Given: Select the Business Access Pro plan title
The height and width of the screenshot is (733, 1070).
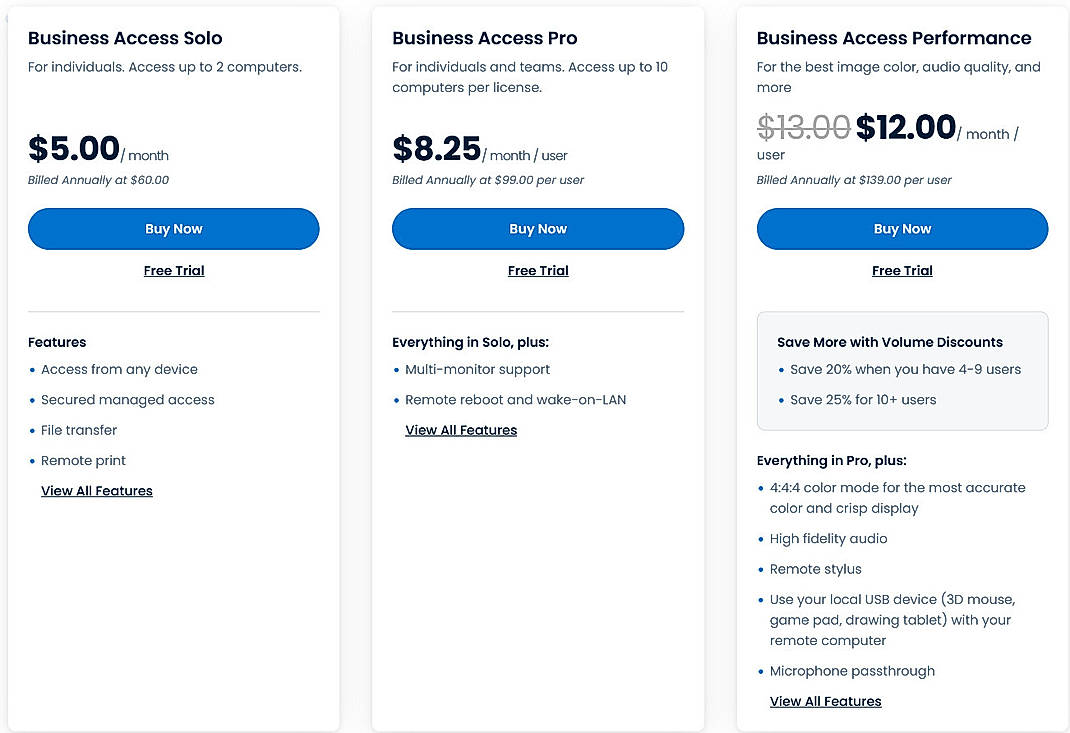Looking at the screenshot, I should tap(483, 38).
